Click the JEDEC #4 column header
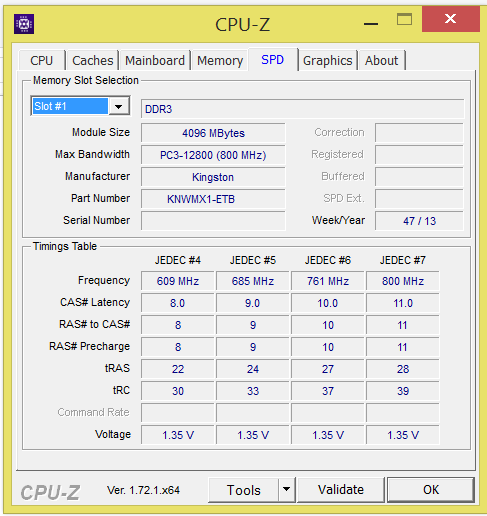The width and height of the screenshot is (487, 516). (x=178, y=260)
